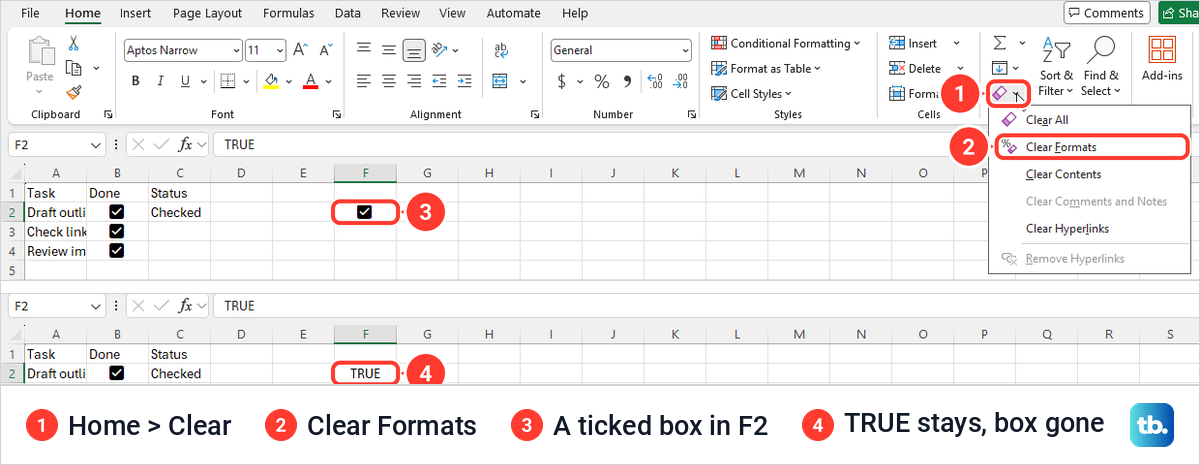Choose Clear Contents from the menu
Image resolution: width=1200 pixels, height=465 pixels.
click(1089, 174)
